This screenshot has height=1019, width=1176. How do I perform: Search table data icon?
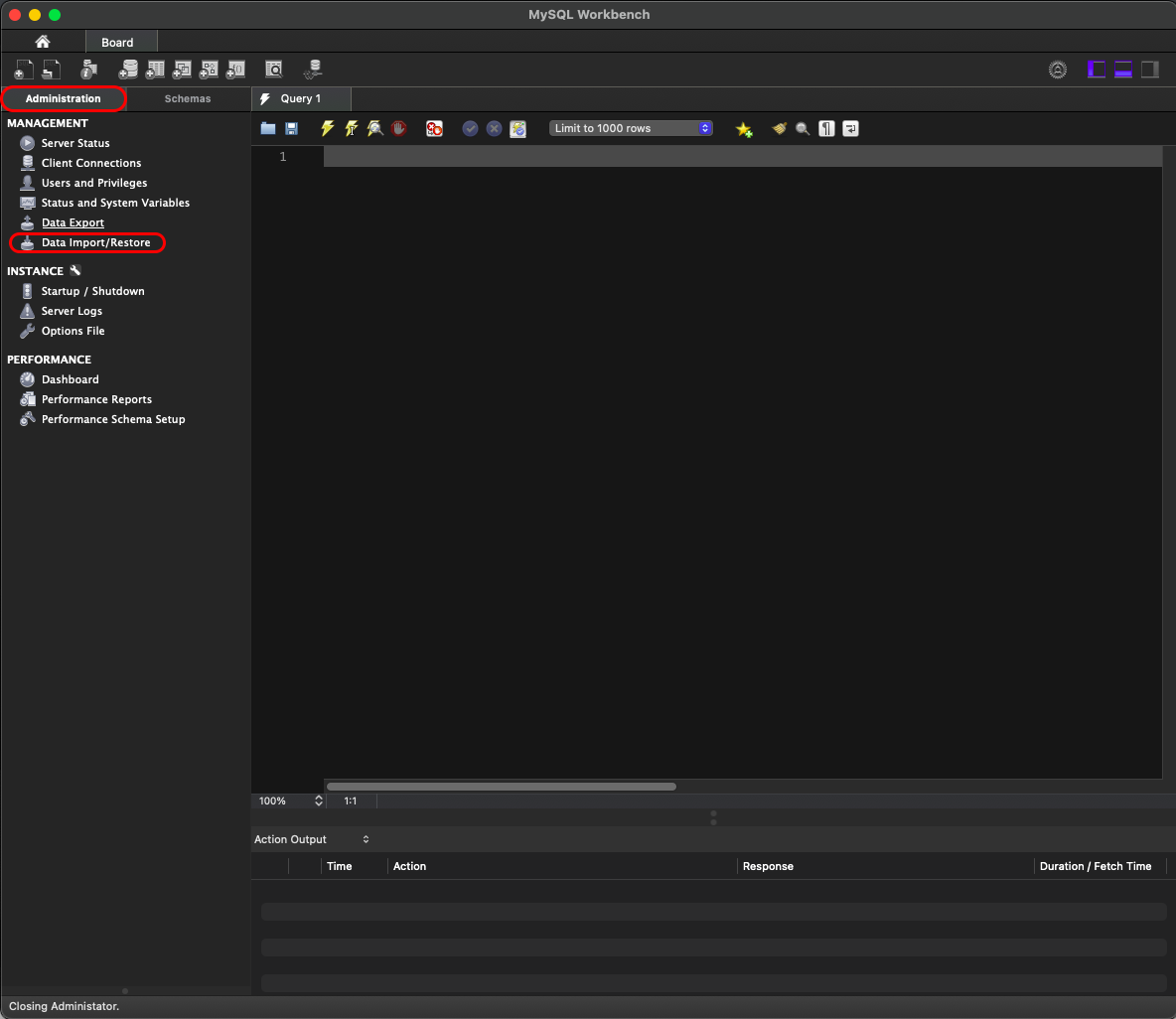pos(274,70)
